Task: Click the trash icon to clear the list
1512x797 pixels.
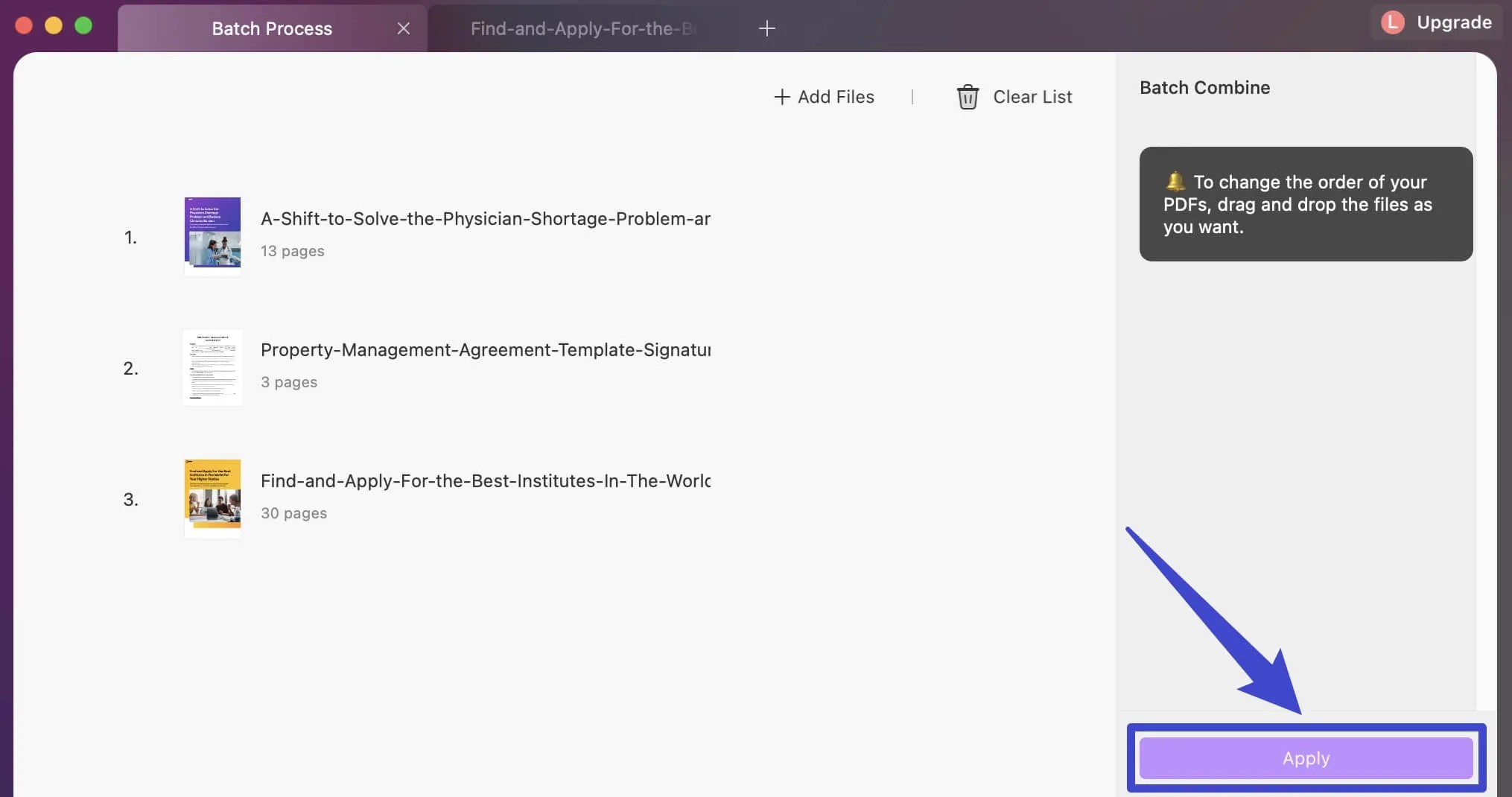Action: [967, 97]
